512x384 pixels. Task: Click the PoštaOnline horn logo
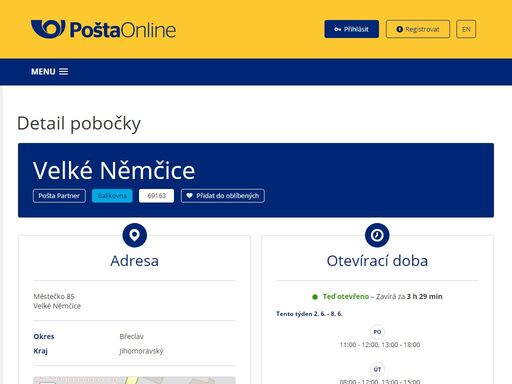point(48,29)
